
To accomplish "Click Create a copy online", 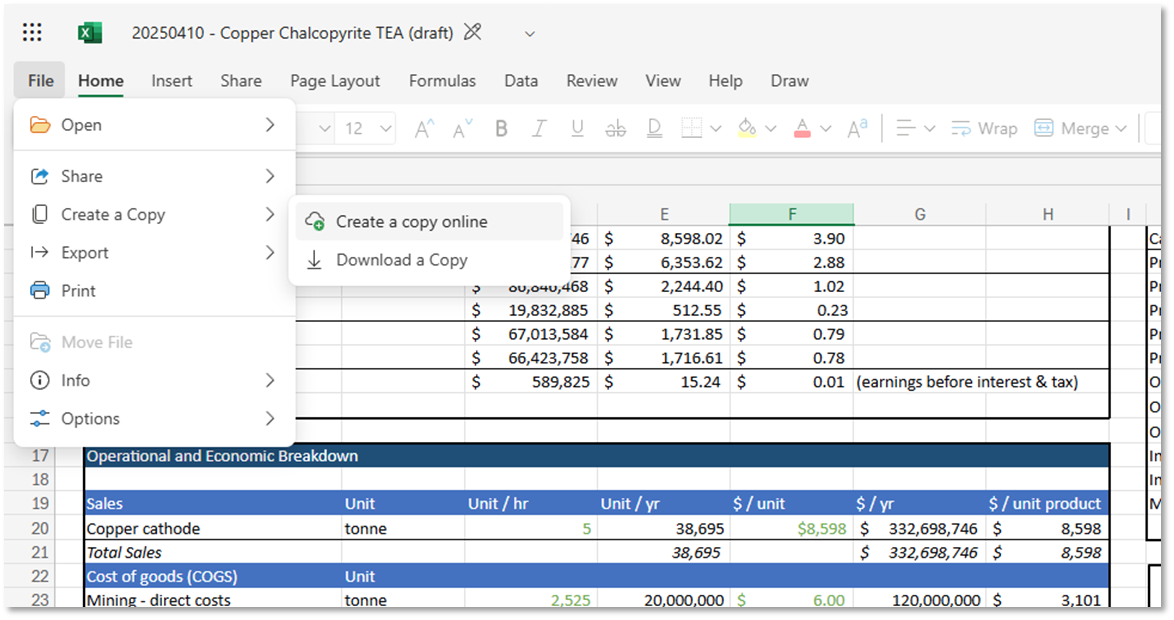I will (x=429, y=222).
